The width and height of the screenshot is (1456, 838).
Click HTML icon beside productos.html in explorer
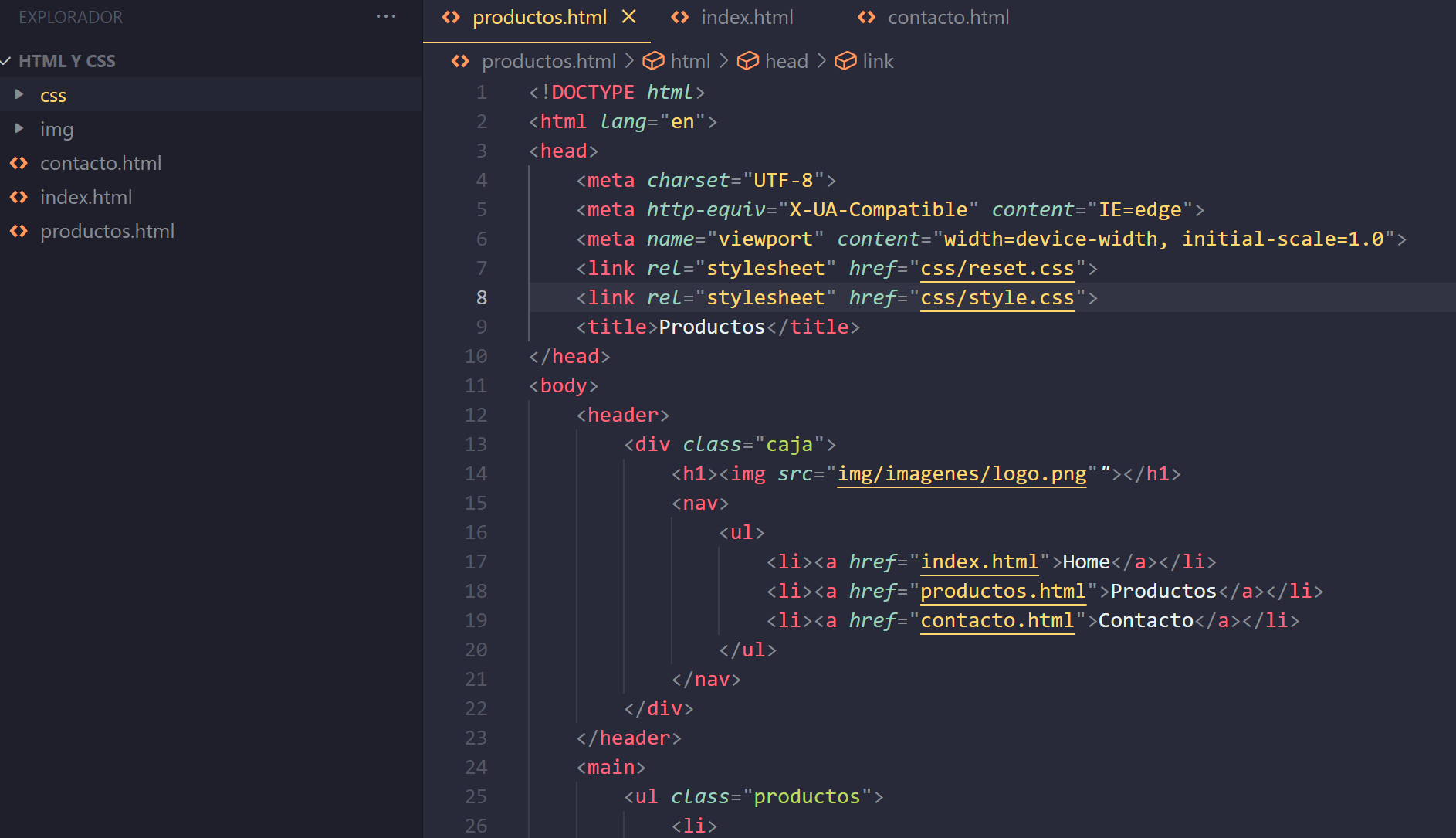[19, 231]
